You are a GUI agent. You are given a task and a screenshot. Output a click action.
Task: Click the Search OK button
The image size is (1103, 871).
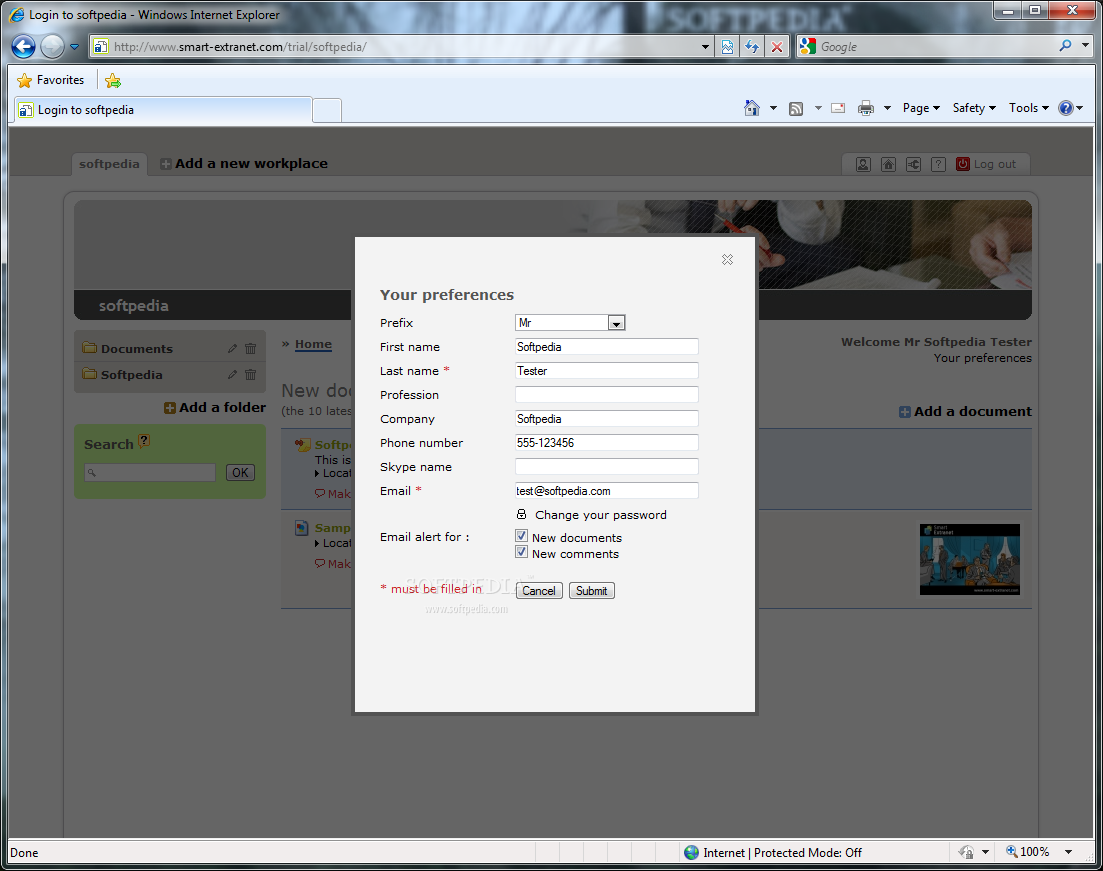(x=240, y=473)
